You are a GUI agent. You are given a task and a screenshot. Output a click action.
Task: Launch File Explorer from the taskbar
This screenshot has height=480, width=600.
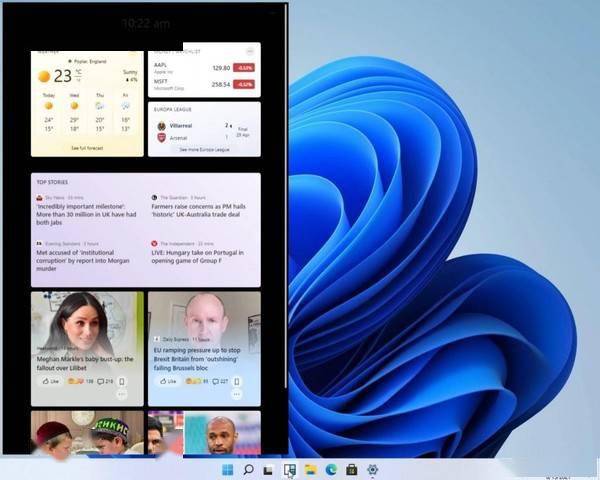click(310, 470)
